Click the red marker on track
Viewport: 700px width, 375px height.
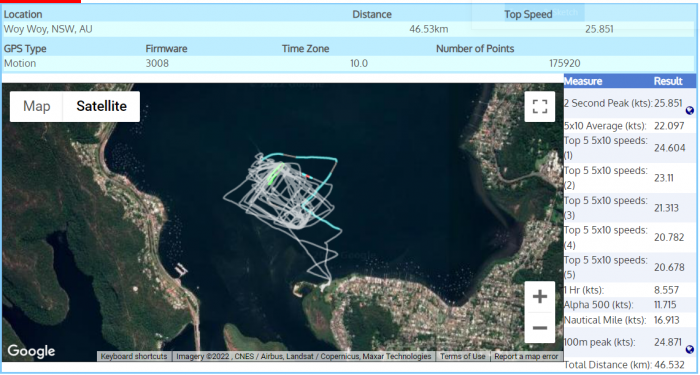pos(307,176)
